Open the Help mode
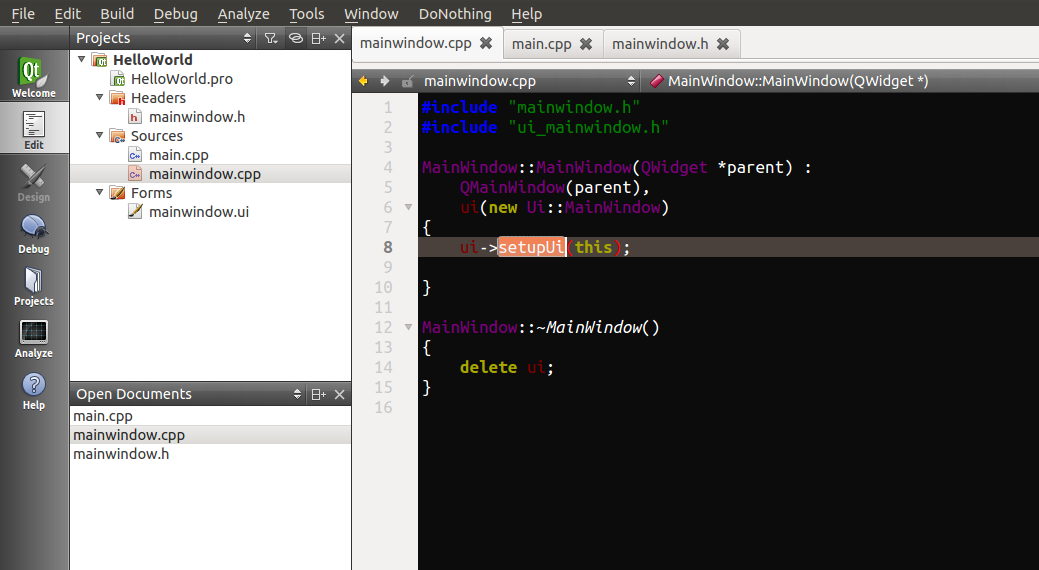1039x570 pixels. [34, 391]
